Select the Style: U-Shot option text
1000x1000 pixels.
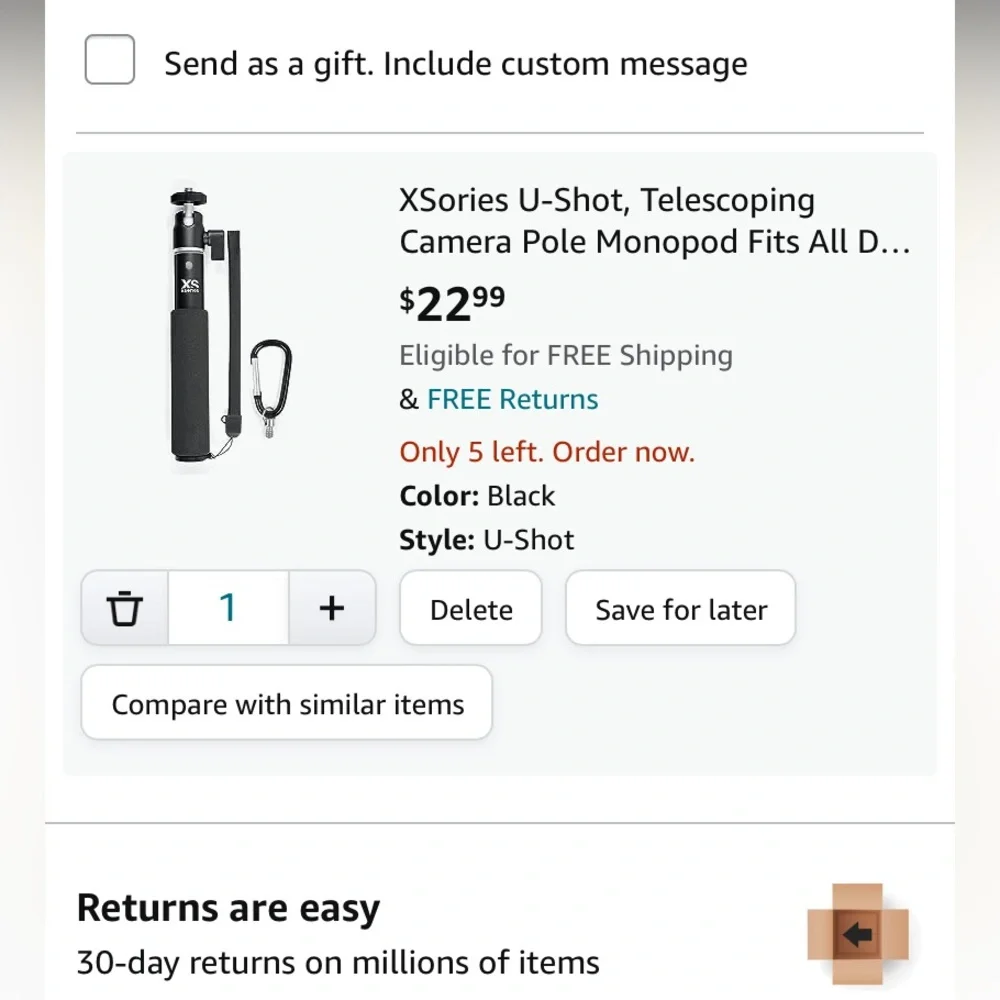coord(487,540)
